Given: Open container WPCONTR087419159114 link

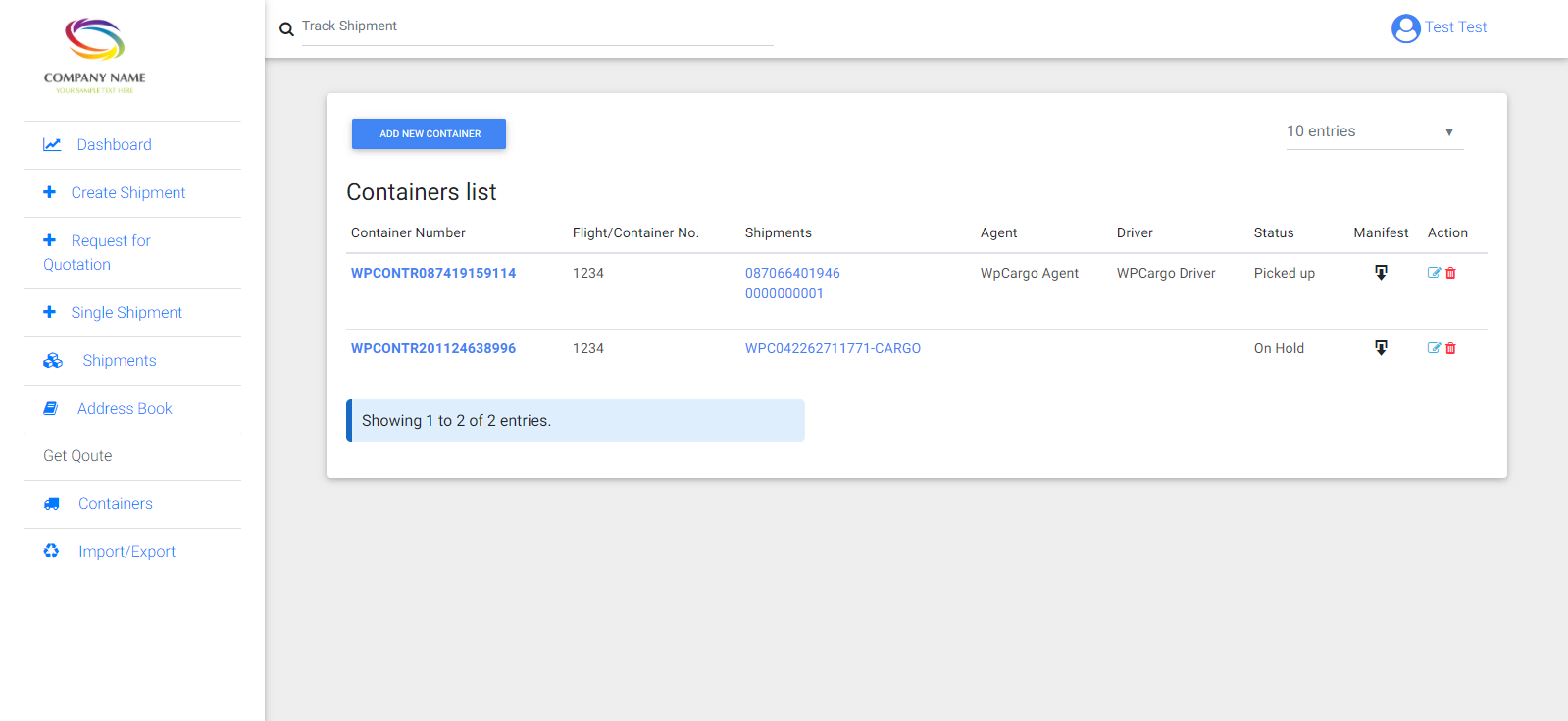Looking at the screenshot, I should (433, 273).
